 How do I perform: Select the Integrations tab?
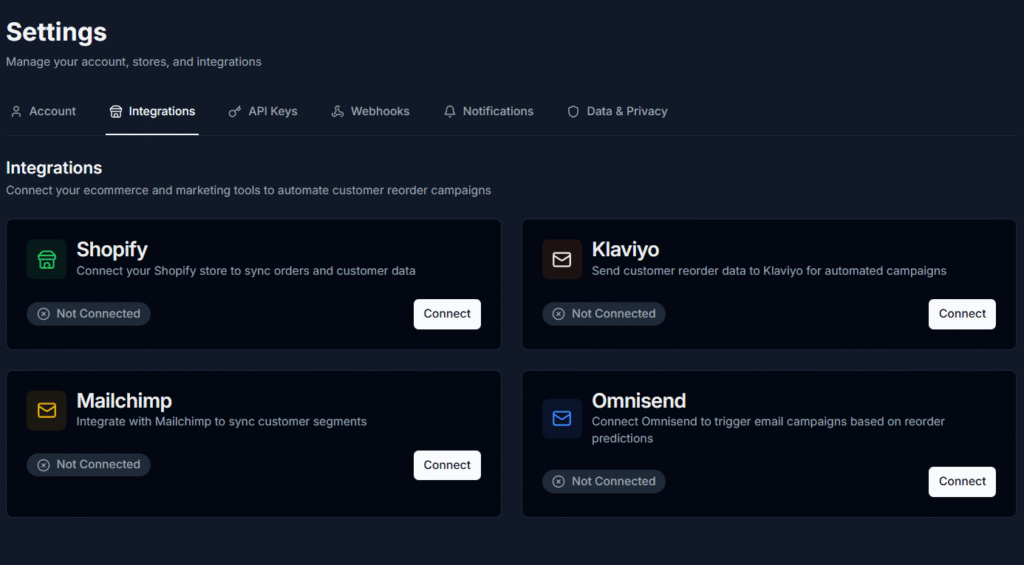152,112
